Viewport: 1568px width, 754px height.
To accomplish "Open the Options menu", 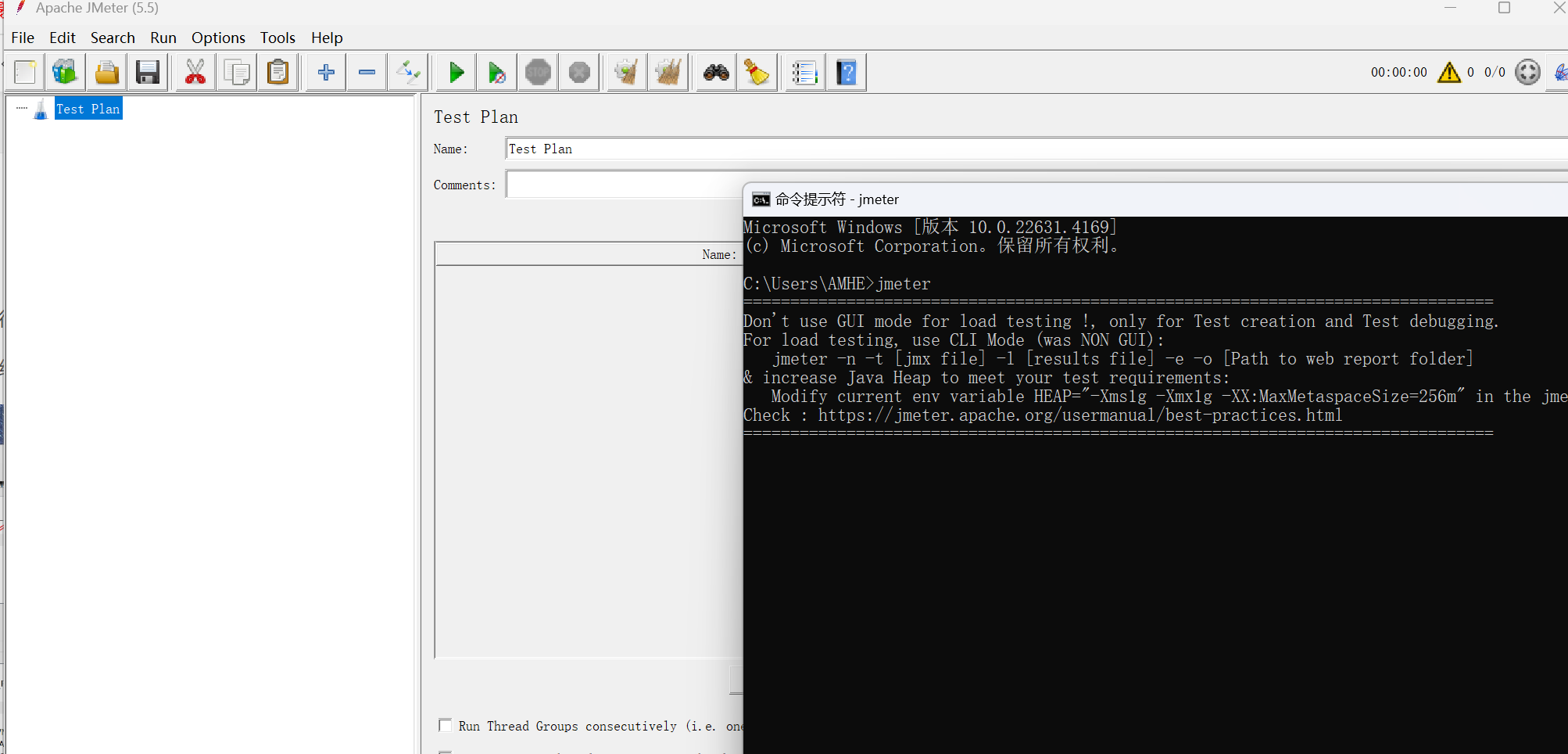I will coord(218,38).
